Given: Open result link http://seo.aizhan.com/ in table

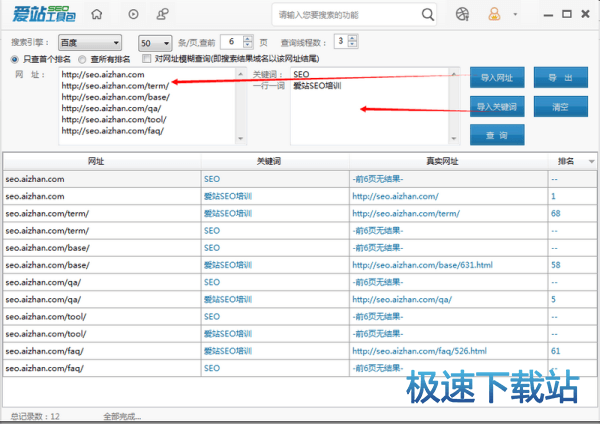Looking at the screenshot, I should tap(395, 196).
